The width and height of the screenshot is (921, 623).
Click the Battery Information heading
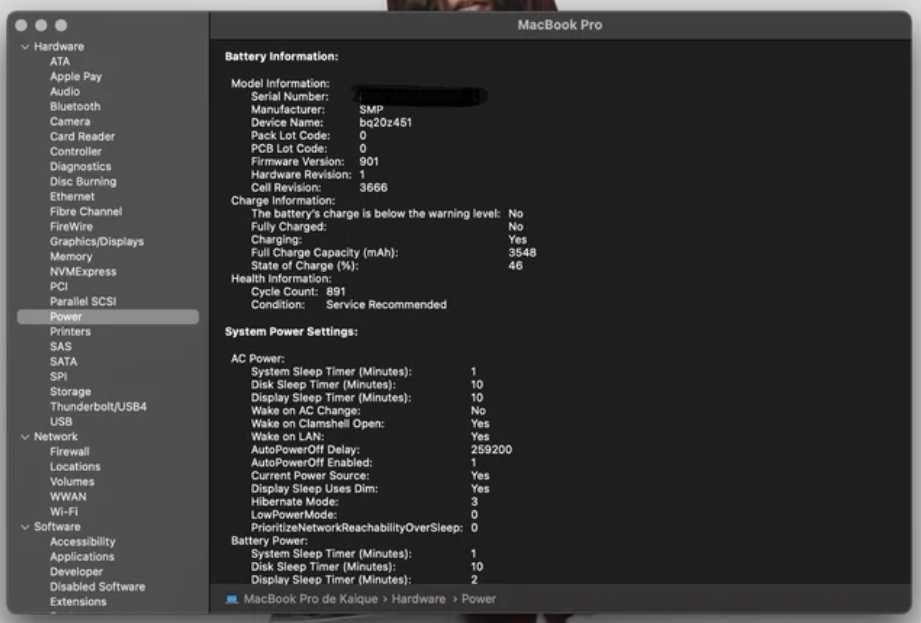(281, 56)
